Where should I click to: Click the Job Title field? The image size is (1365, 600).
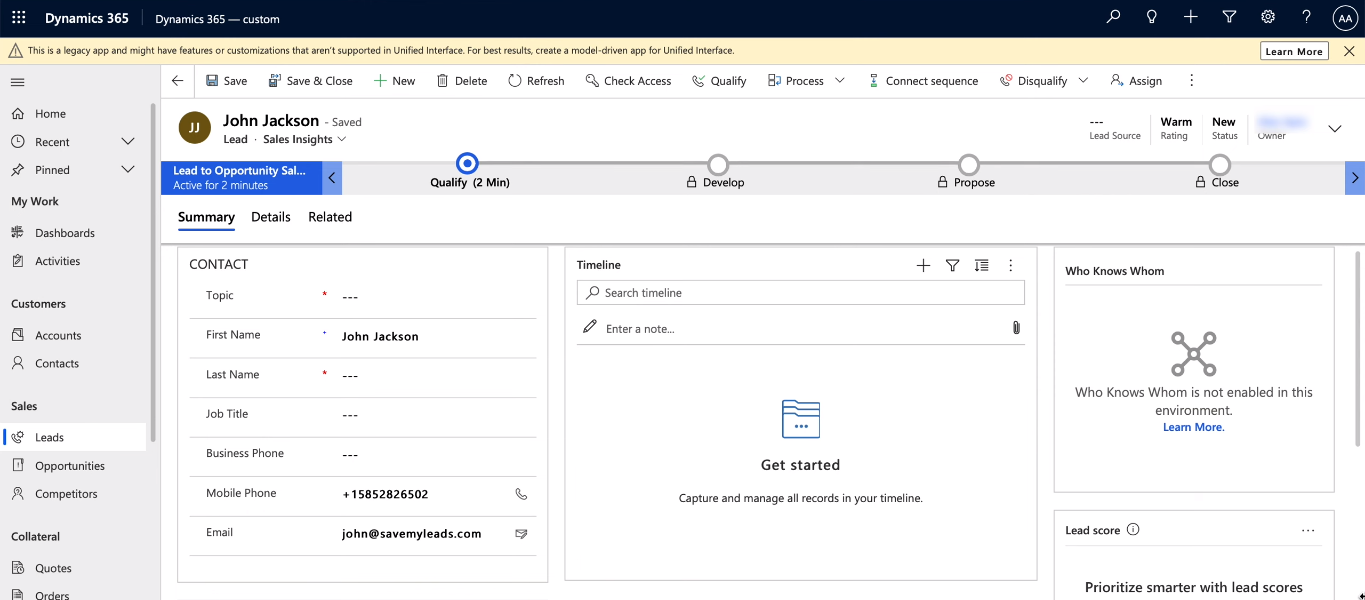[435, 415]
